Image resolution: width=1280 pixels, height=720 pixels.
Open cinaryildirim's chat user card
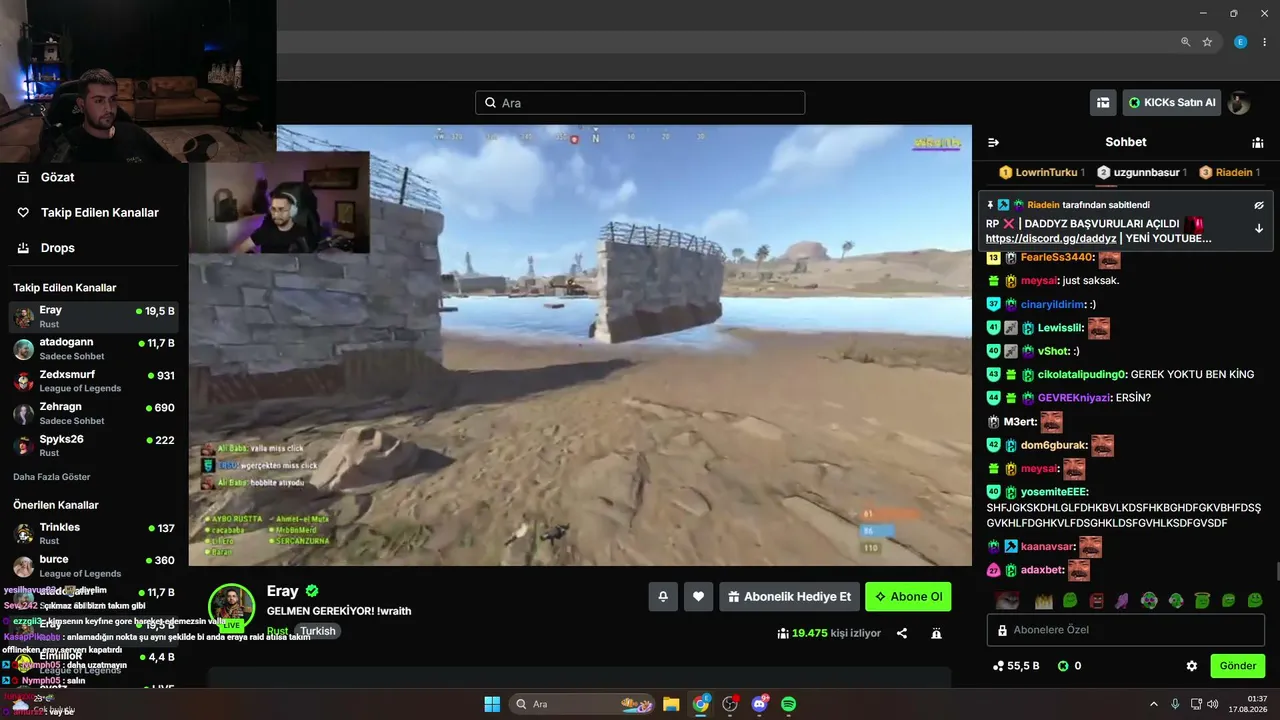coord(1052,304)
